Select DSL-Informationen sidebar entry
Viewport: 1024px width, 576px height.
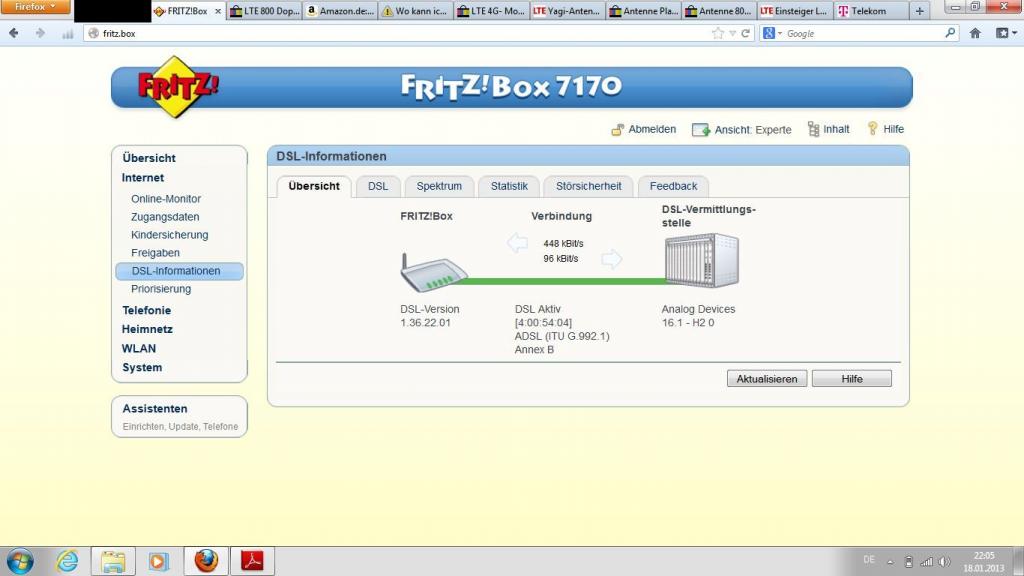pyautogui.click(x=180, y=271)
